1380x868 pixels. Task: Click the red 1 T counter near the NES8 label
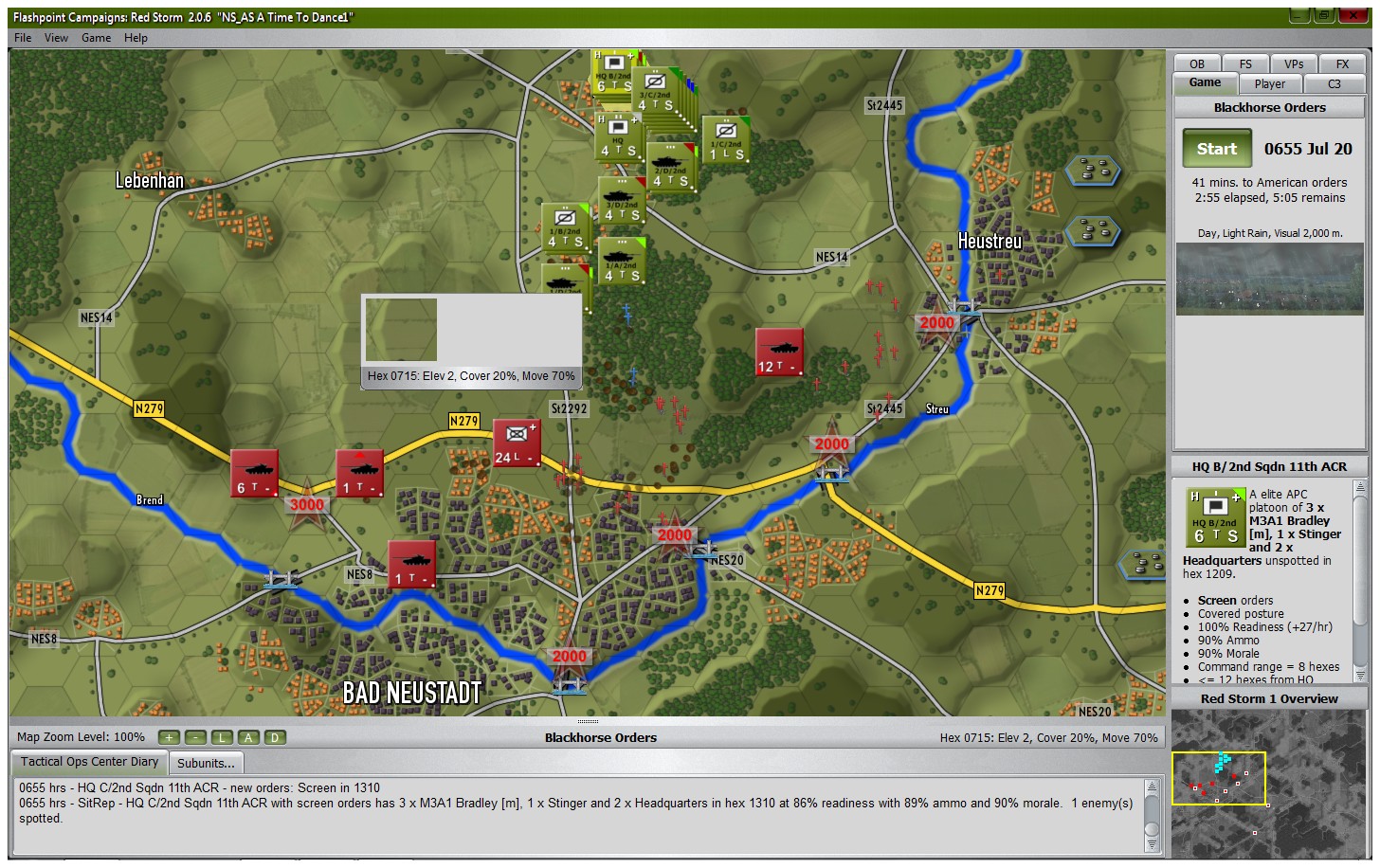[412, 564]
